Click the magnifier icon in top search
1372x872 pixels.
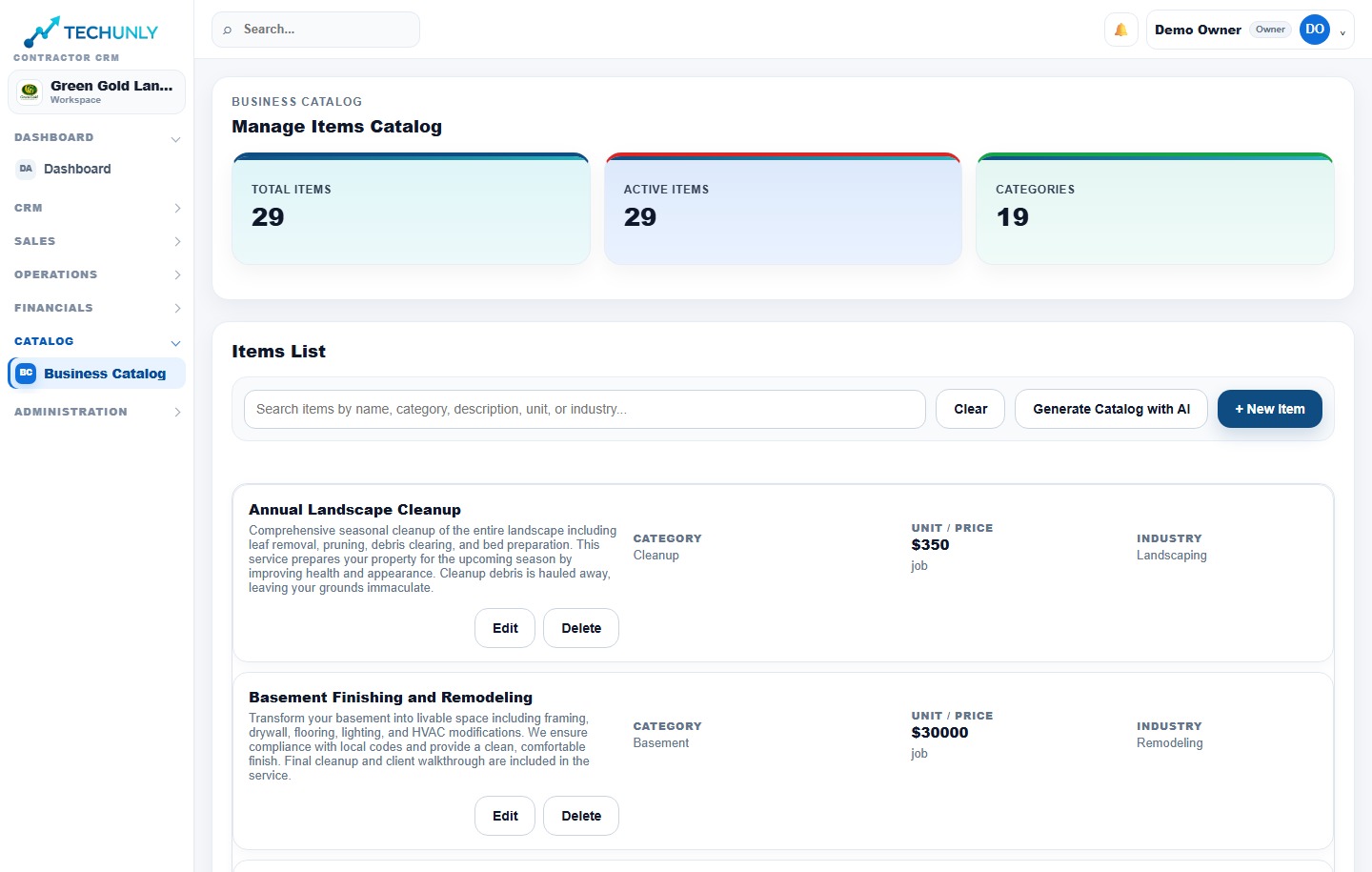pos(228,30)
